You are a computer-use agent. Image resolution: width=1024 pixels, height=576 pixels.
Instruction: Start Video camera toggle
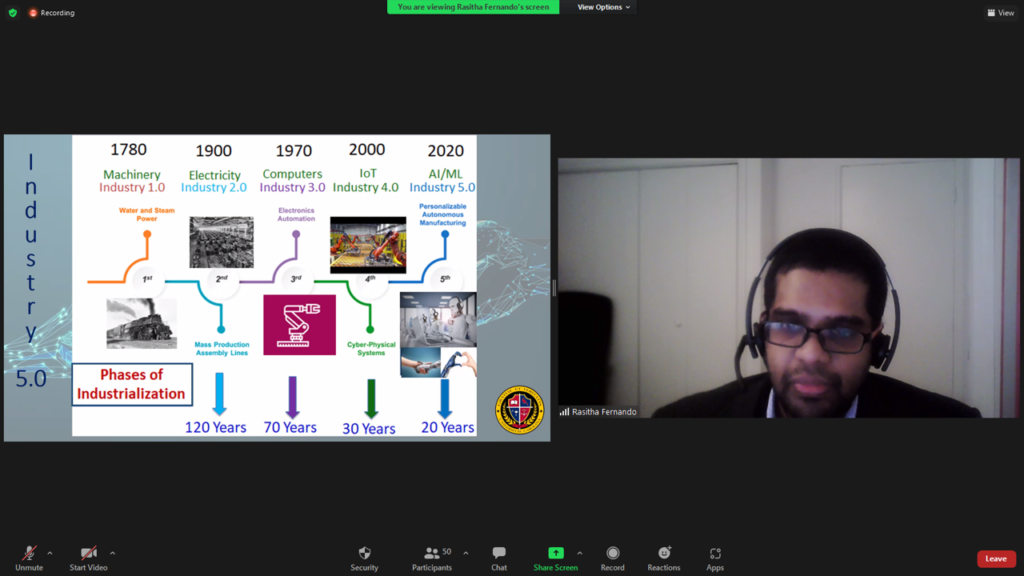tap(89, 557)
